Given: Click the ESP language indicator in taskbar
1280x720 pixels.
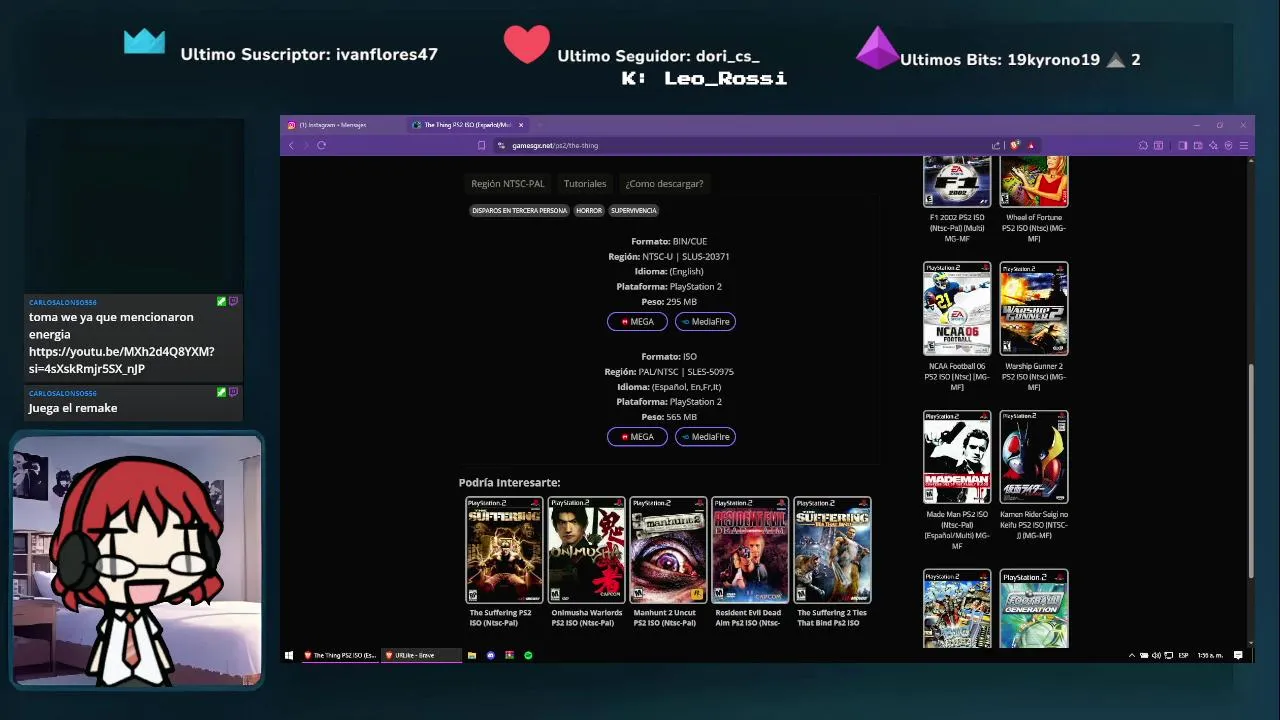Looking at the screenshot, I should coord(1183,655).
